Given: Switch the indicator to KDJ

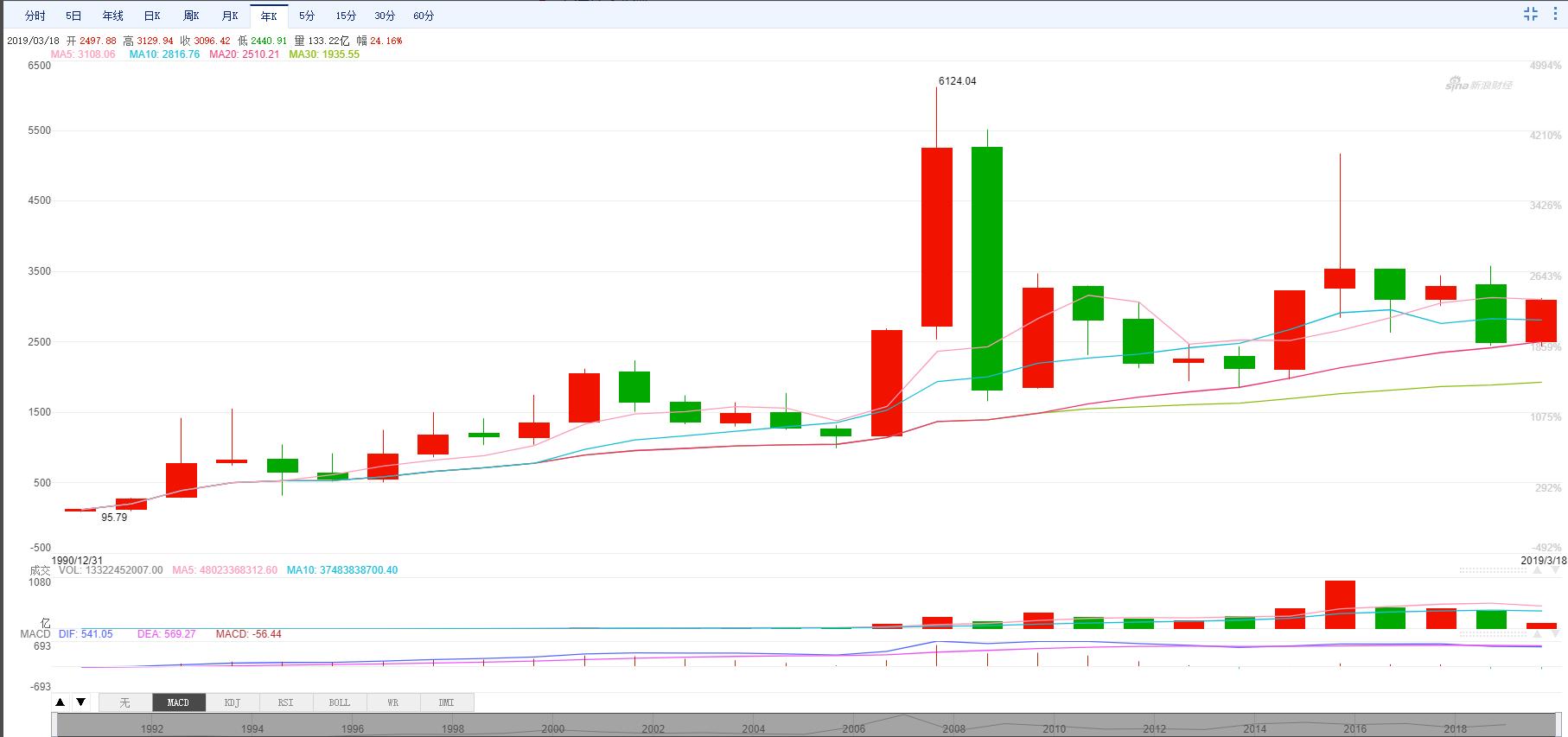Looking at the screenshot, I should pos(233,702).
